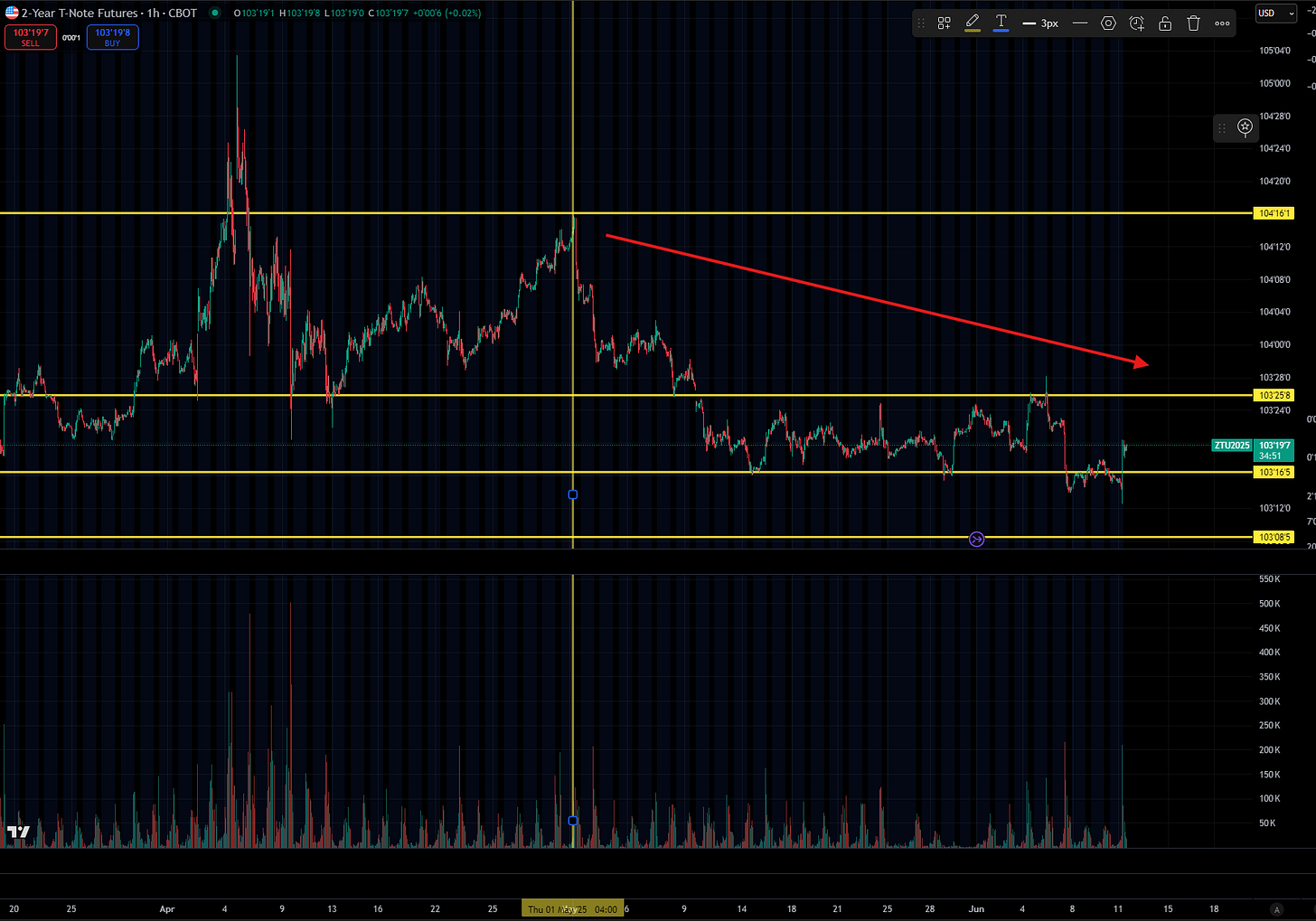The image size is (1316, 921).
Task: Click the open price O103'19'1 in the OHLC header
Action: [253, 13]
